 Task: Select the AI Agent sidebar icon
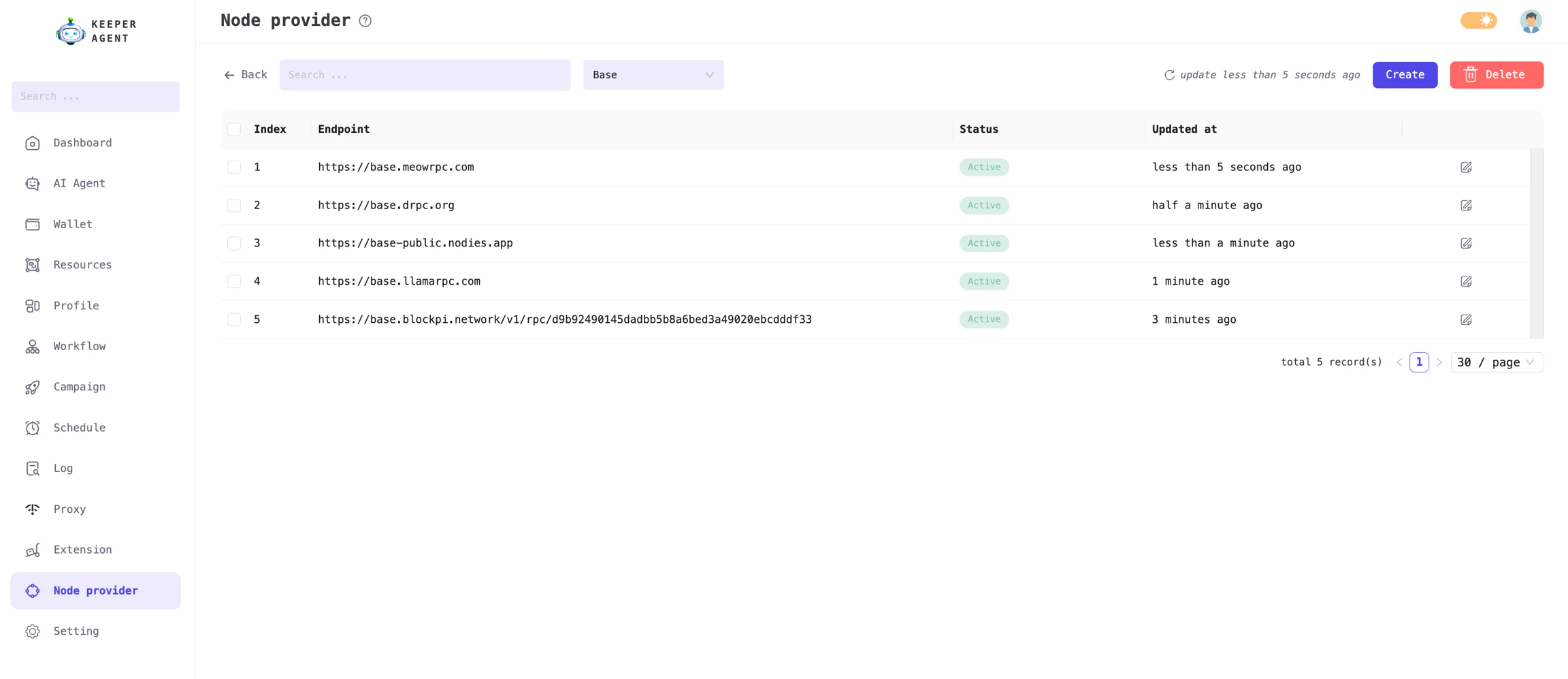(x=33, y=184)
